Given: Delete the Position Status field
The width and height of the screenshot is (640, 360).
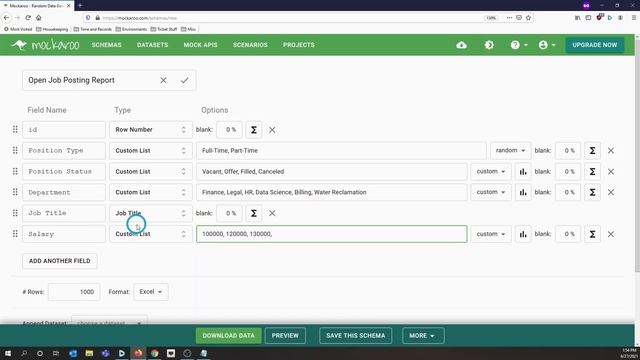Looking at the screenshot, I should pyautogui.click(x=611, y=171).
